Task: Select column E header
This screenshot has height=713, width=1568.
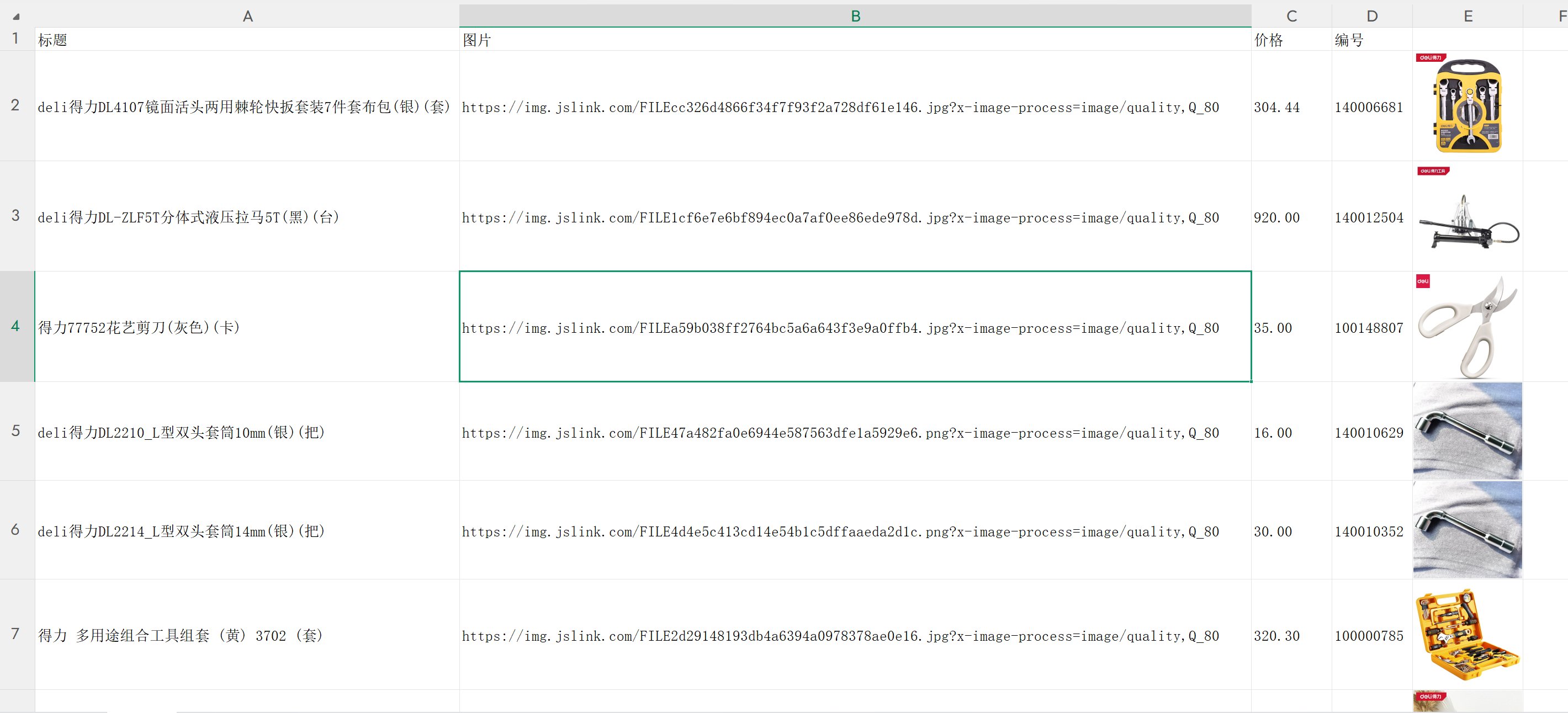Action: (x=1468, y=16)
